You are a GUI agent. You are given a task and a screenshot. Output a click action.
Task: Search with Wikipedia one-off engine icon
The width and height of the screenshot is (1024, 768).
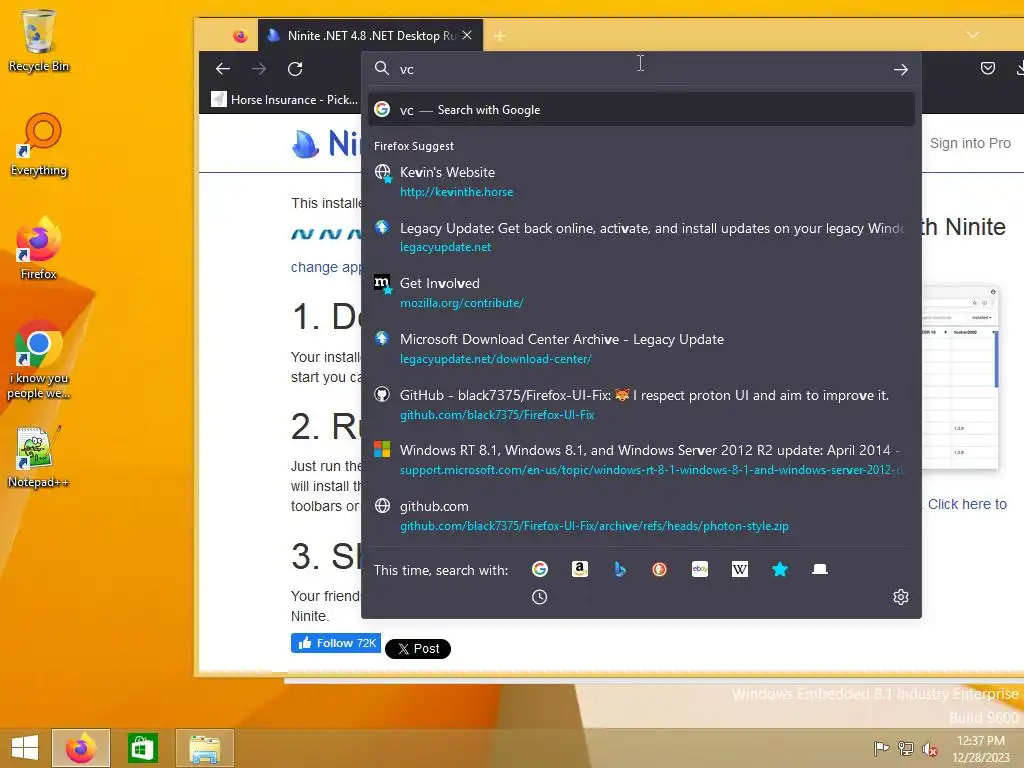pyautogui.click(x=739, y=569)
